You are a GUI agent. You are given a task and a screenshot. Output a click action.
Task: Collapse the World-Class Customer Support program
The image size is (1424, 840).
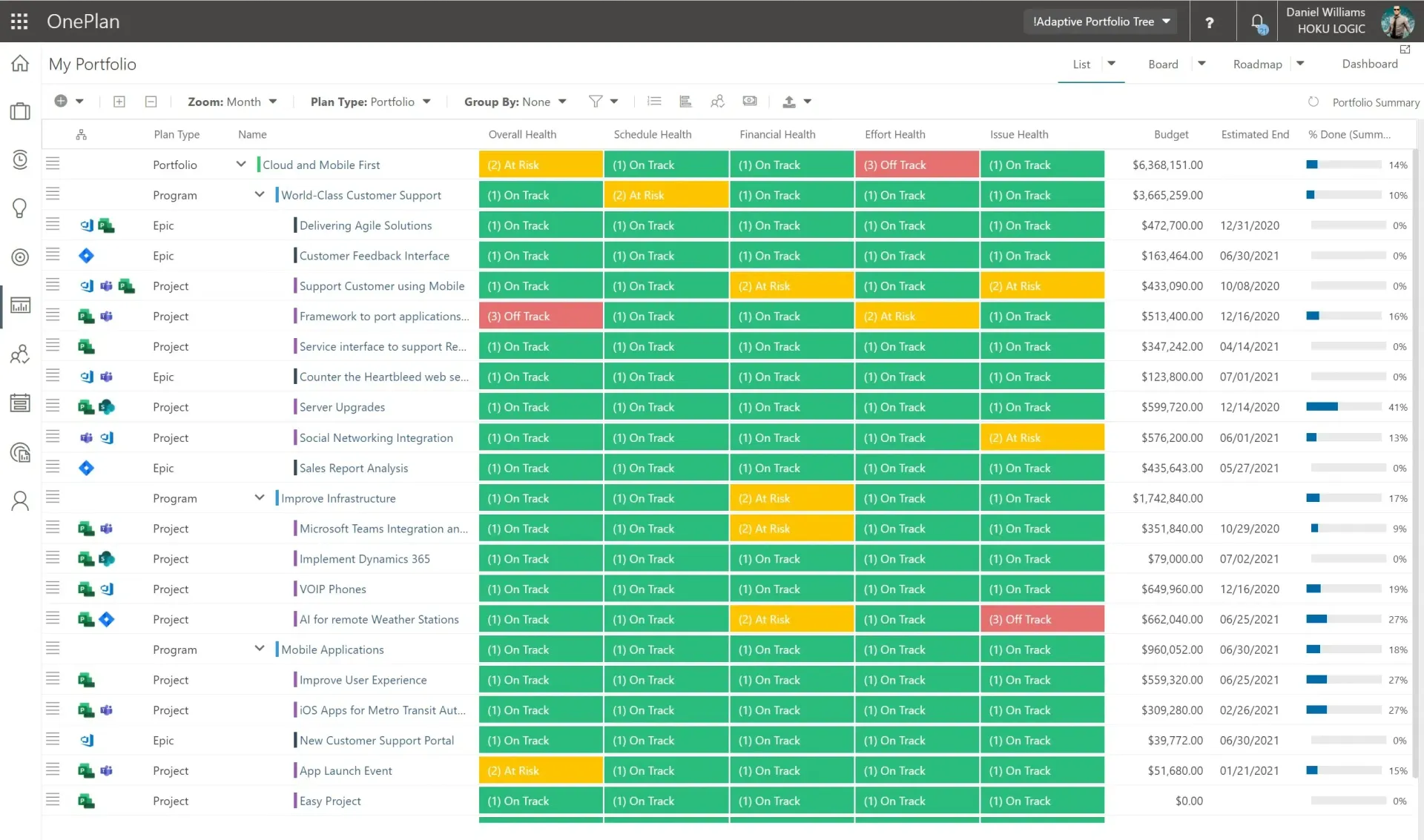[260, 195]
